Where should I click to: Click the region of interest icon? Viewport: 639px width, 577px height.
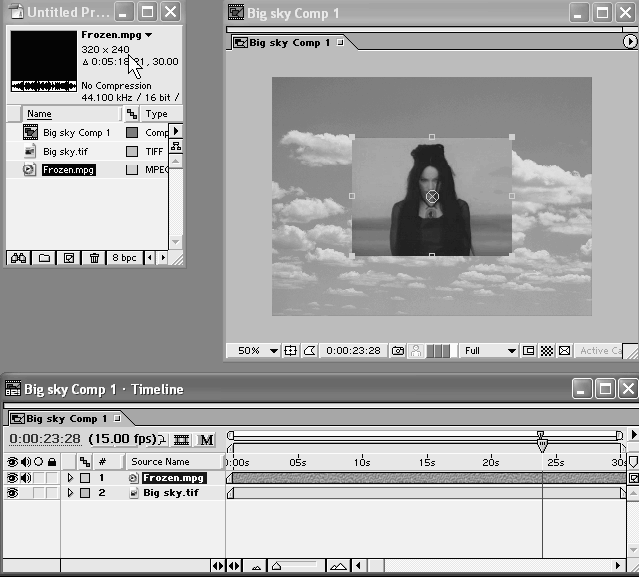[529, 351]
